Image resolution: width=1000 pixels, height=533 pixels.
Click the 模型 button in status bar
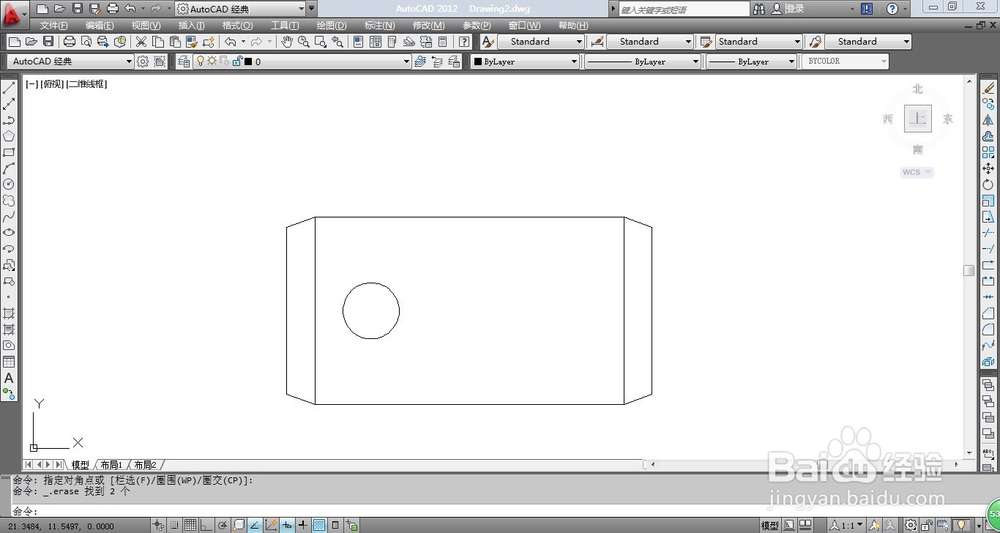click(x=770, y=525)
